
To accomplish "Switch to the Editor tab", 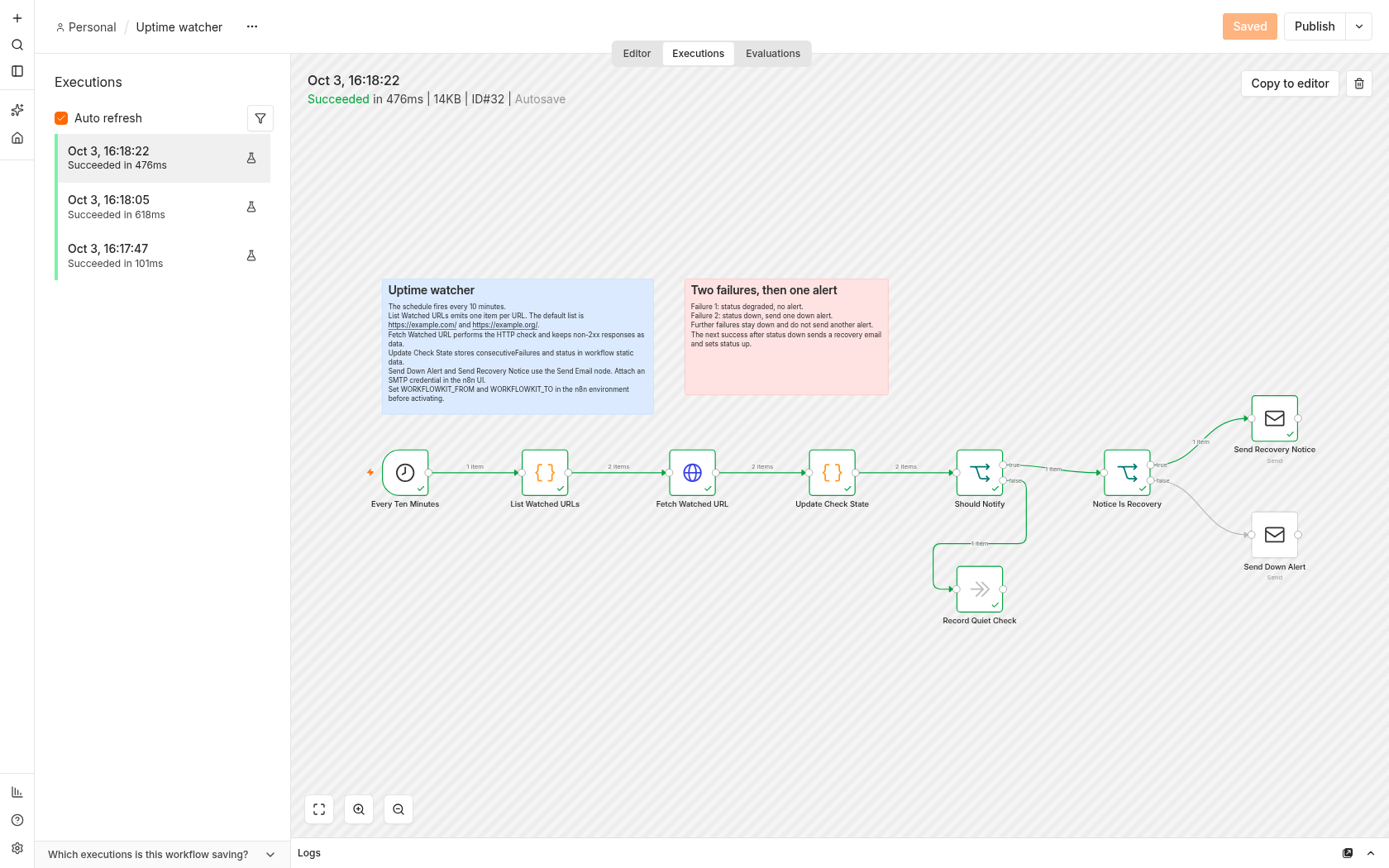I will click(637, 54).
